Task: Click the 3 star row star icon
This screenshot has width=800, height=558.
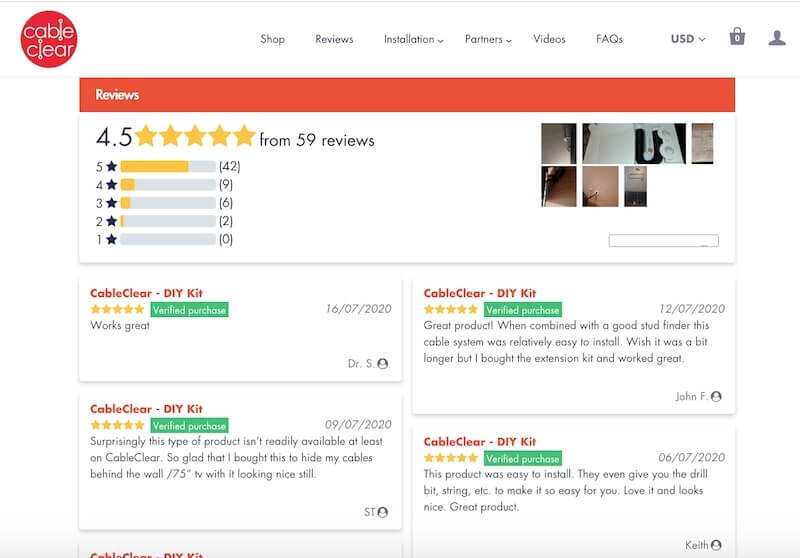Action: pos(112,203)
